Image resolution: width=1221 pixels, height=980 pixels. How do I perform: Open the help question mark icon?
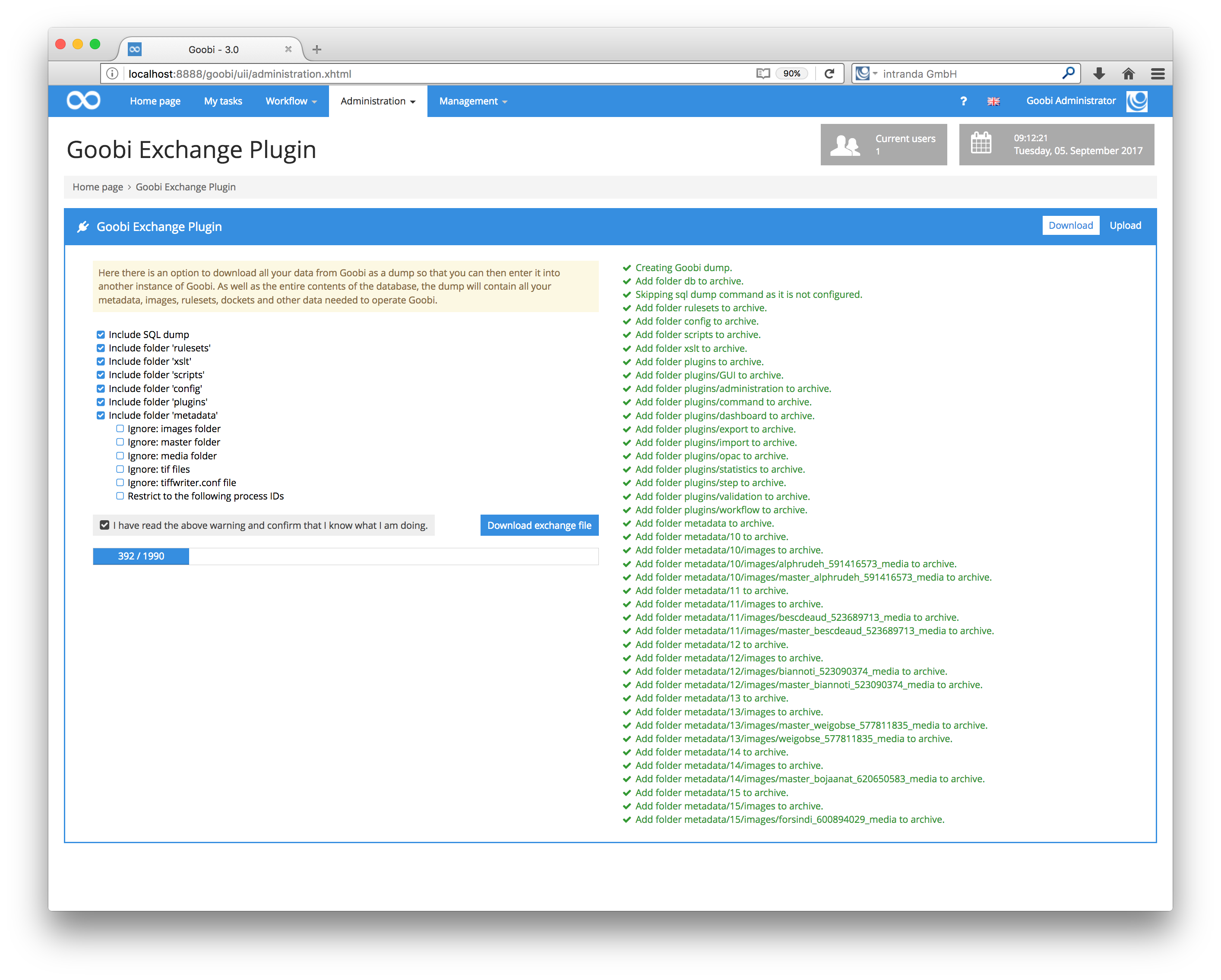963,101
